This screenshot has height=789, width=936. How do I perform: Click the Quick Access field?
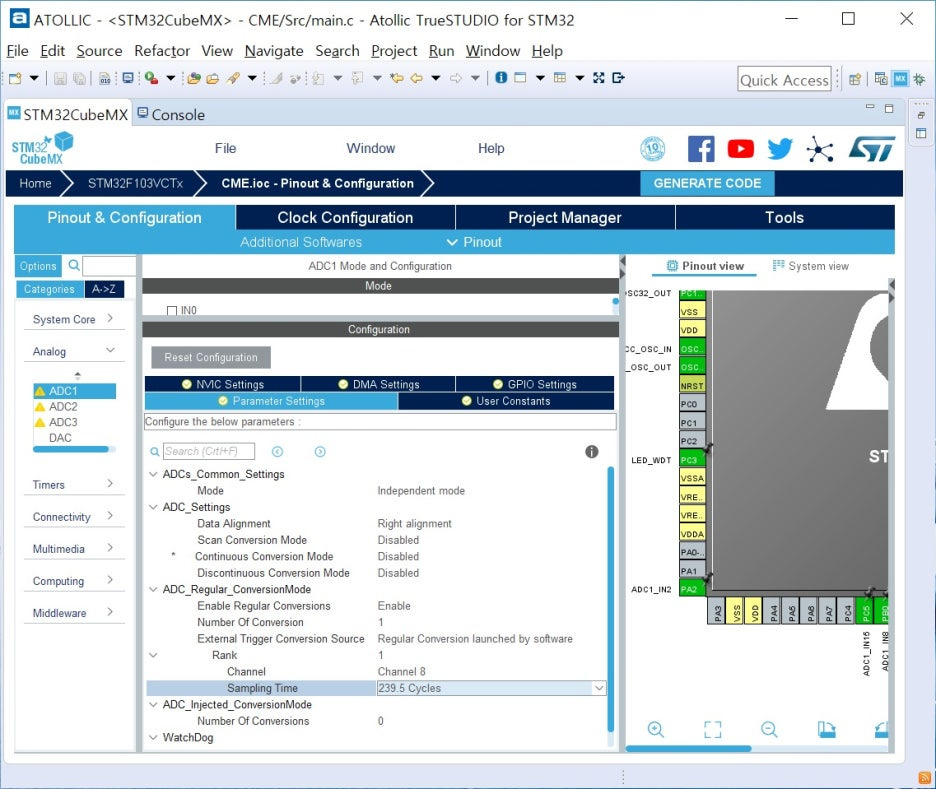coord(784,79)
